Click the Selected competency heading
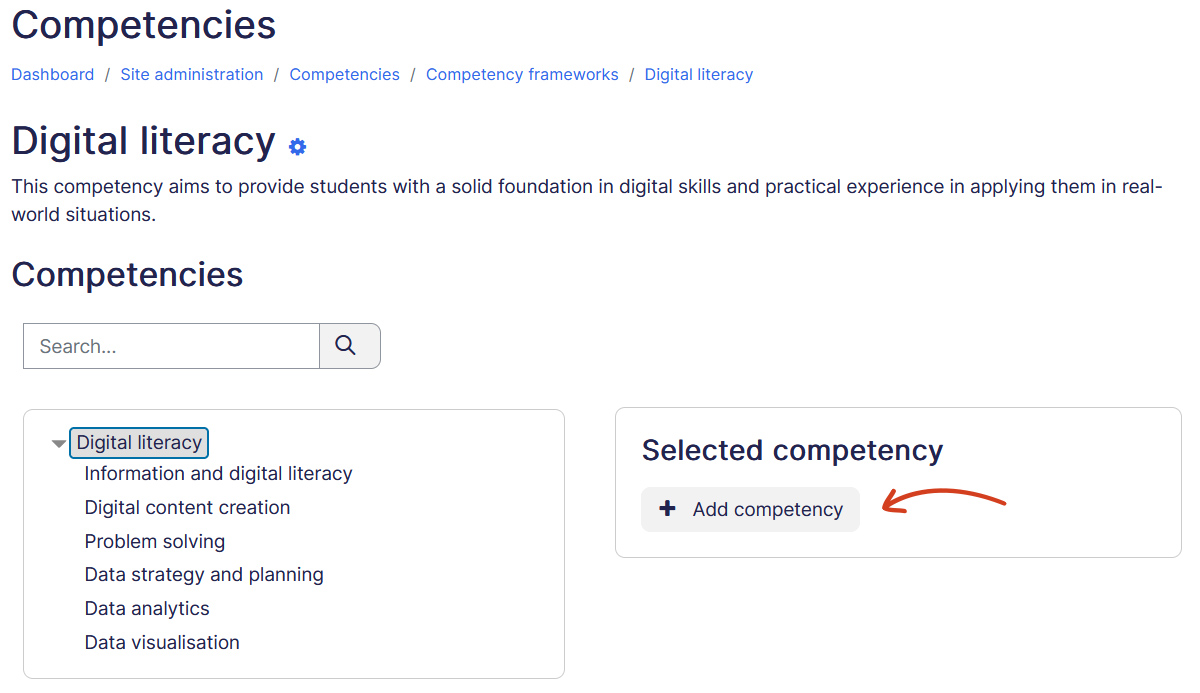This screenshot has width=1200, height=693. point(792,451)
